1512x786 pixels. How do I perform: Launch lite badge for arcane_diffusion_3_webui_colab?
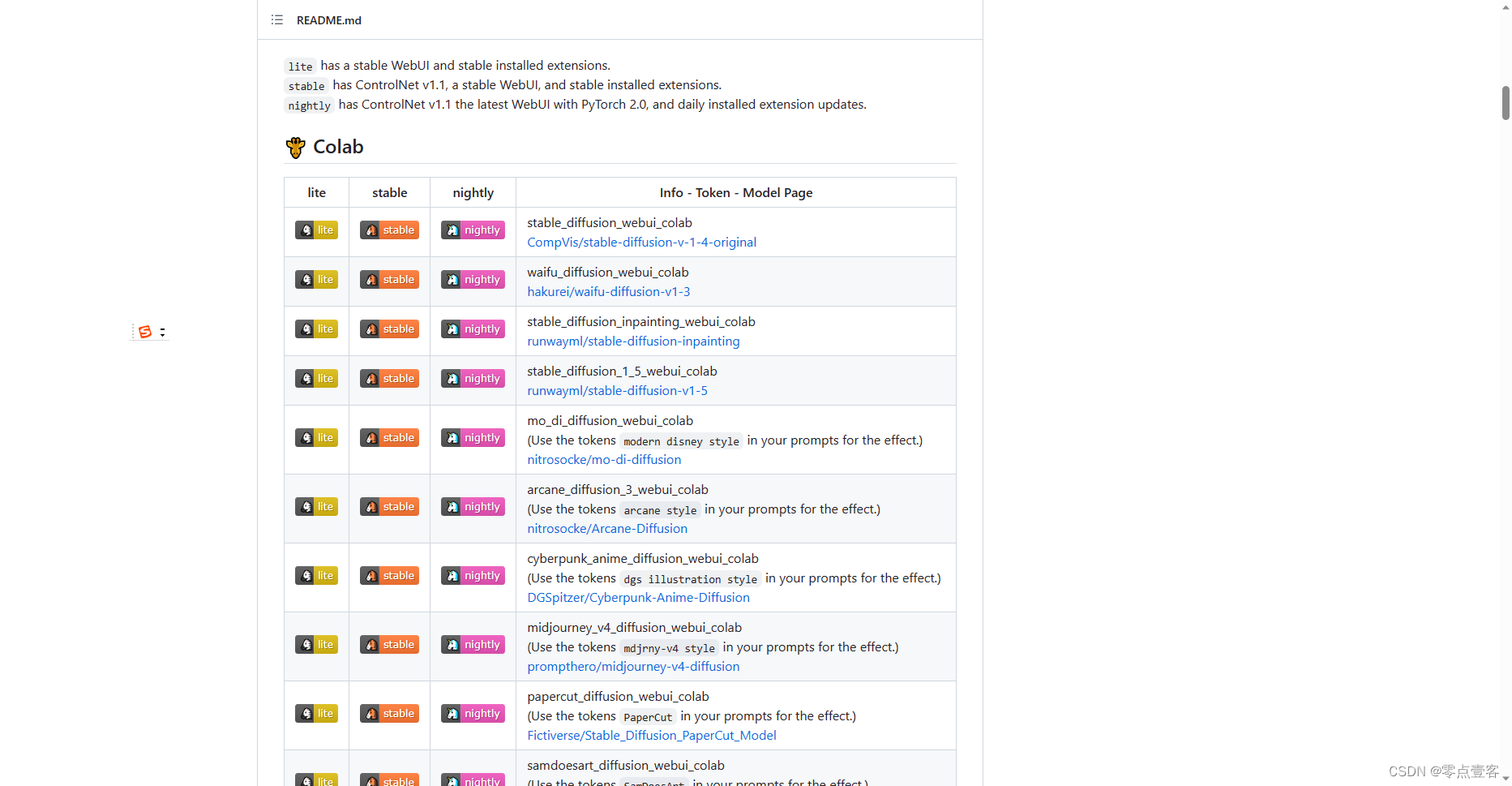pyautogui.click(x=316, y=507)
